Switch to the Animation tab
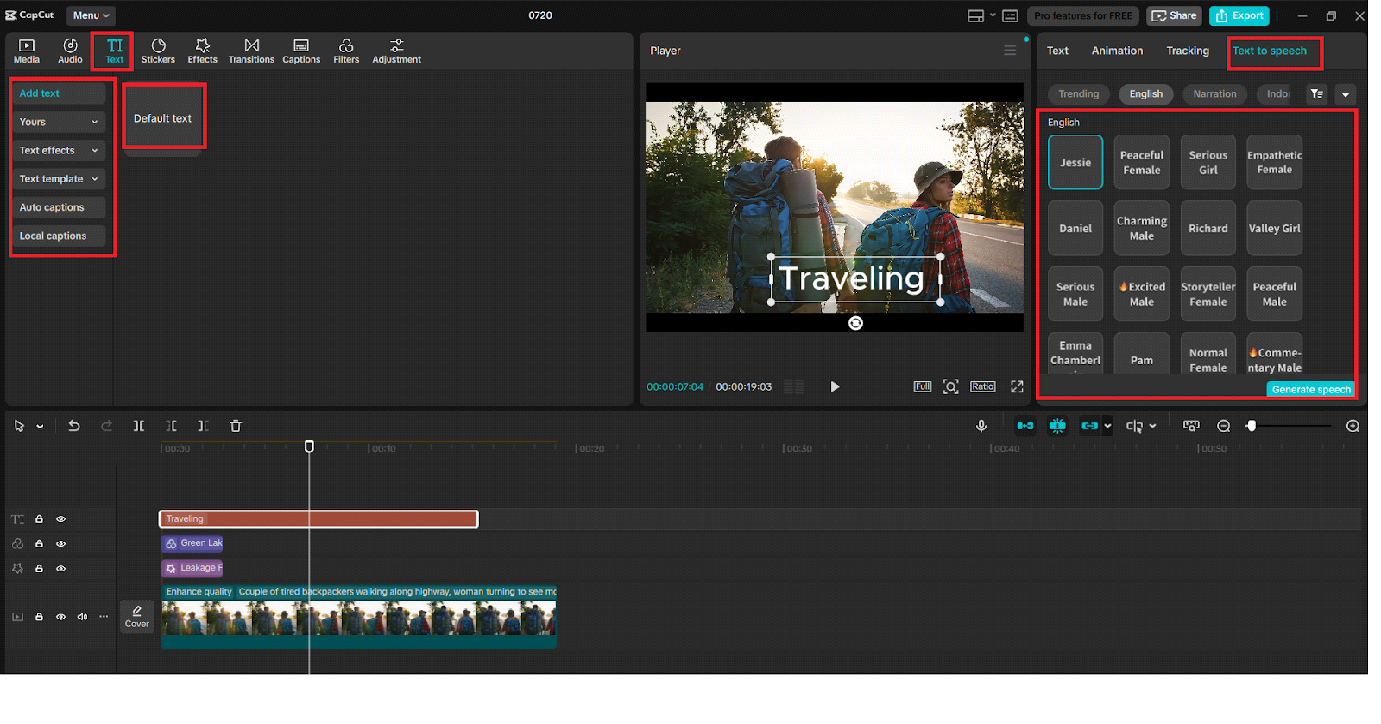The image size is (1381, 724). point(1117,51)
